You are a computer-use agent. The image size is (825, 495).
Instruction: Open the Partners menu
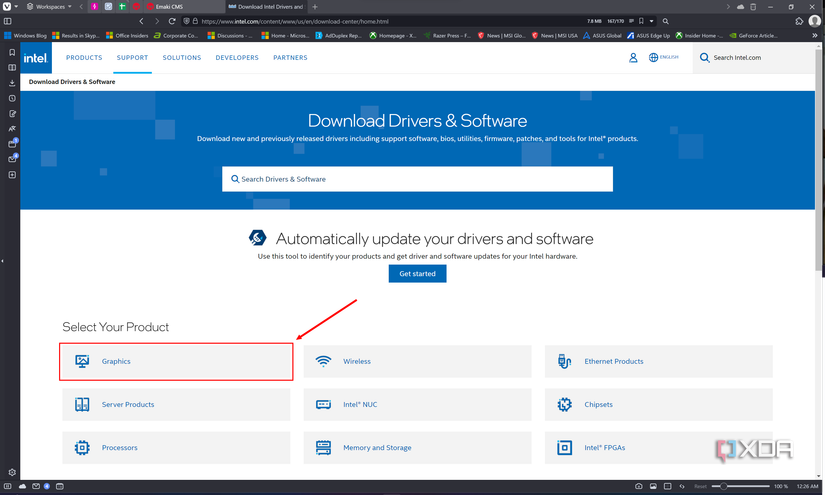pos(290,57)
